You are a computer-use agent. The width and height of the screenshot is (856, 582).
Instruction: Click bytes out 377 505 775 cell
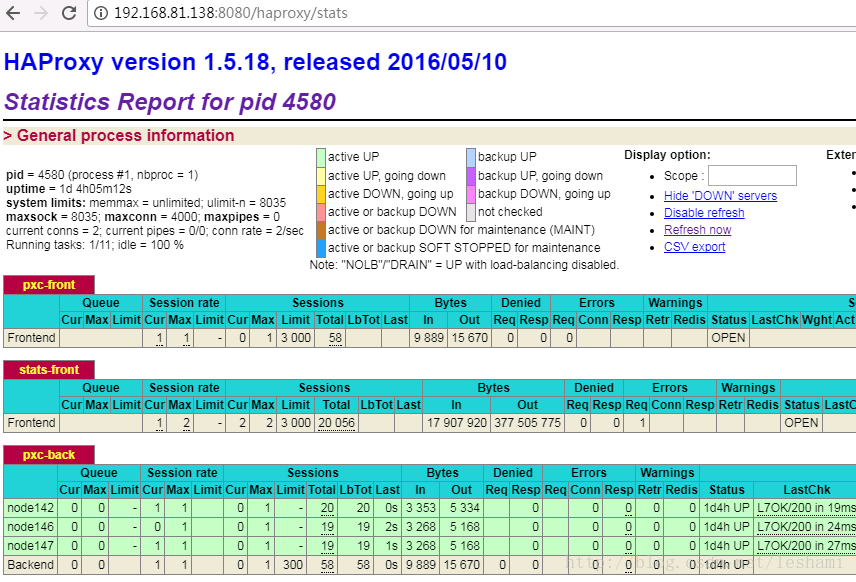click(x=527, y=423)
